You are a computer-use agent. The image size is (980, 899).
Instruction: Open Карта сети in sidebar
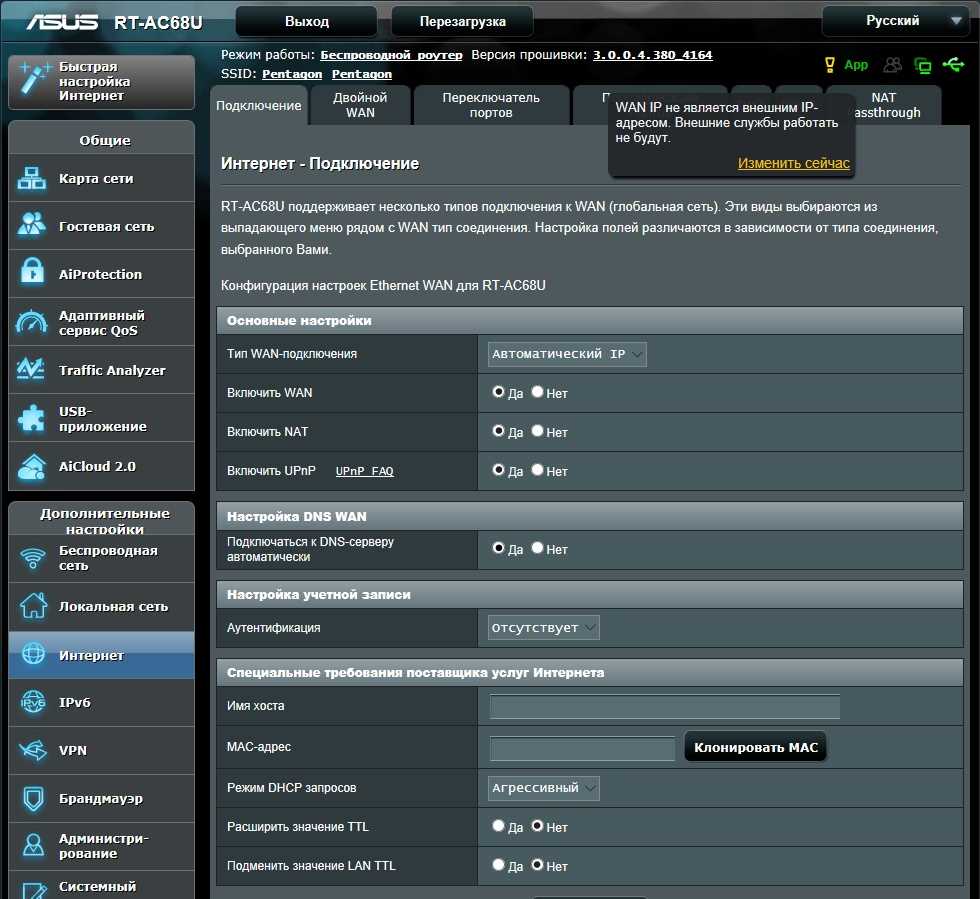tap(101, 178)
